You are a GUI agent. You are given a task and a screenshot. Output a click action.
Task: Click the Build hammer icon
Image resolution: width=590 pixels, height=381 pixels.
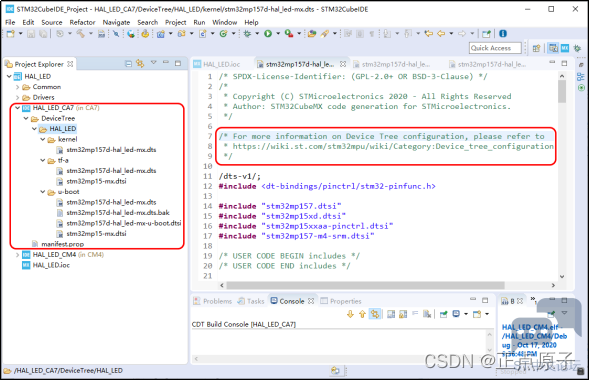[80, 34]
